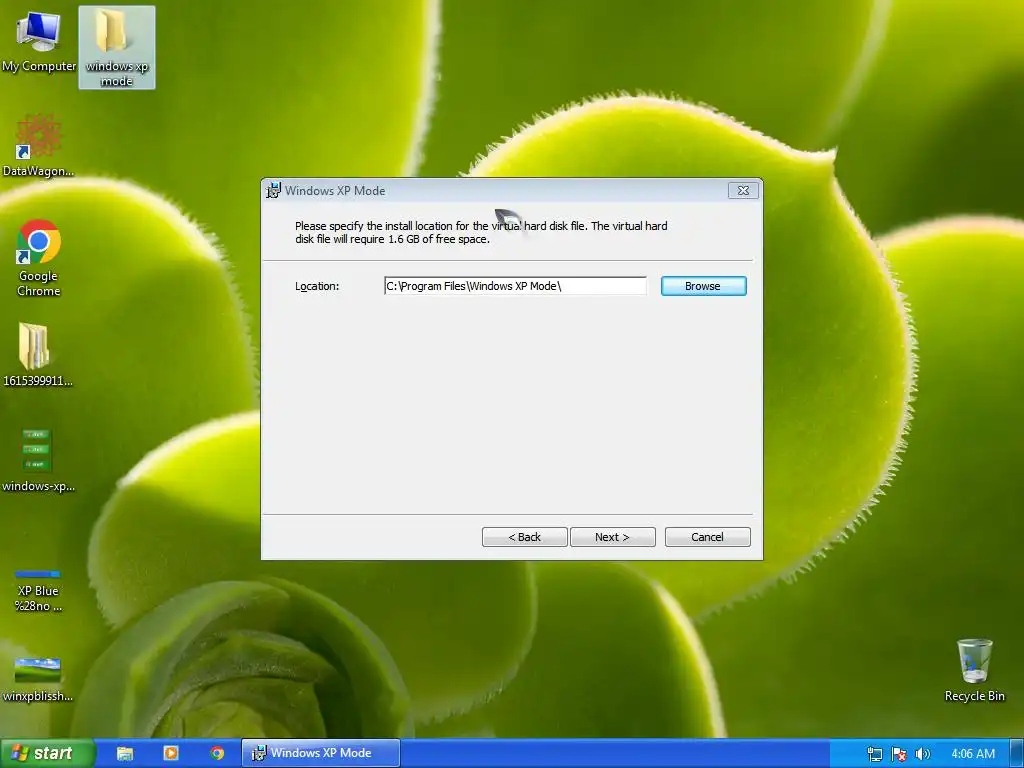Click the Browse button

pyautogui.click(x=703, y=286)
